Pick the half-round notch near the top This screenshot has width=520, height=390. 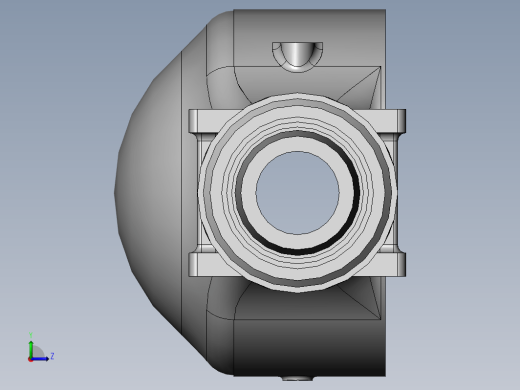coord(297,57)
